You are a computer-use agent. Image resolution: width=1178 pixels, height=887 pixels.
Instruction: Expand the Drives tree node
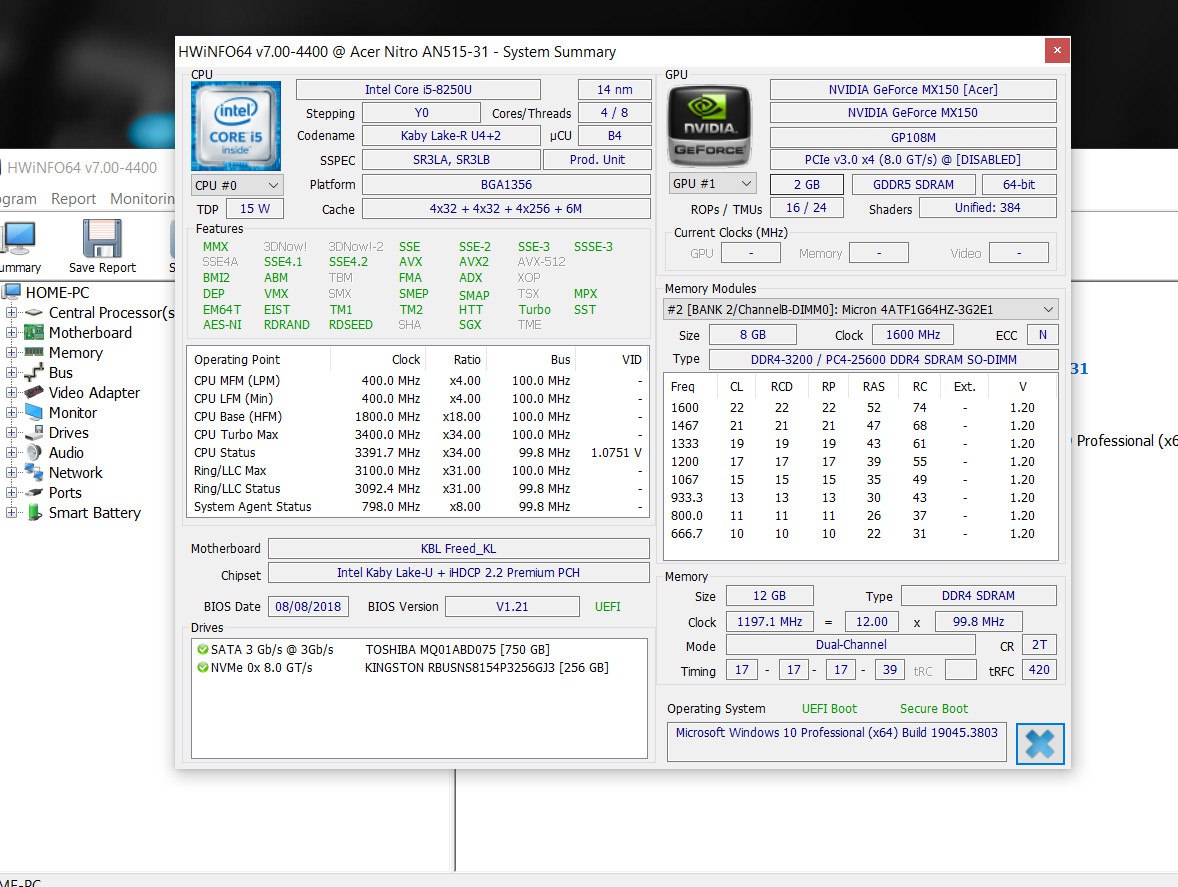11,433
